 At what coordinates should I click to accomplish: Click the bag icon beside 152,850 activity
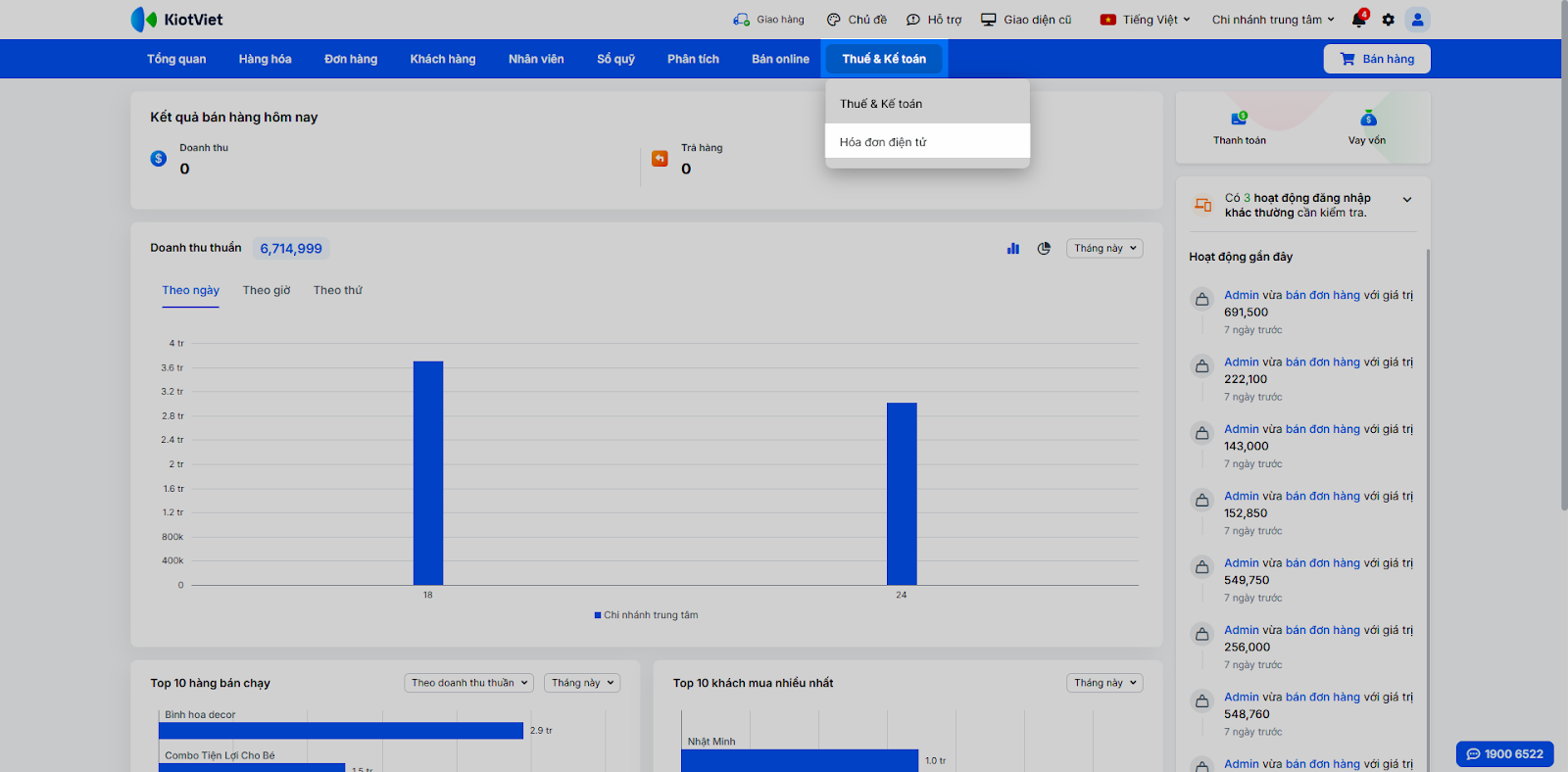tap(1201, 501)
